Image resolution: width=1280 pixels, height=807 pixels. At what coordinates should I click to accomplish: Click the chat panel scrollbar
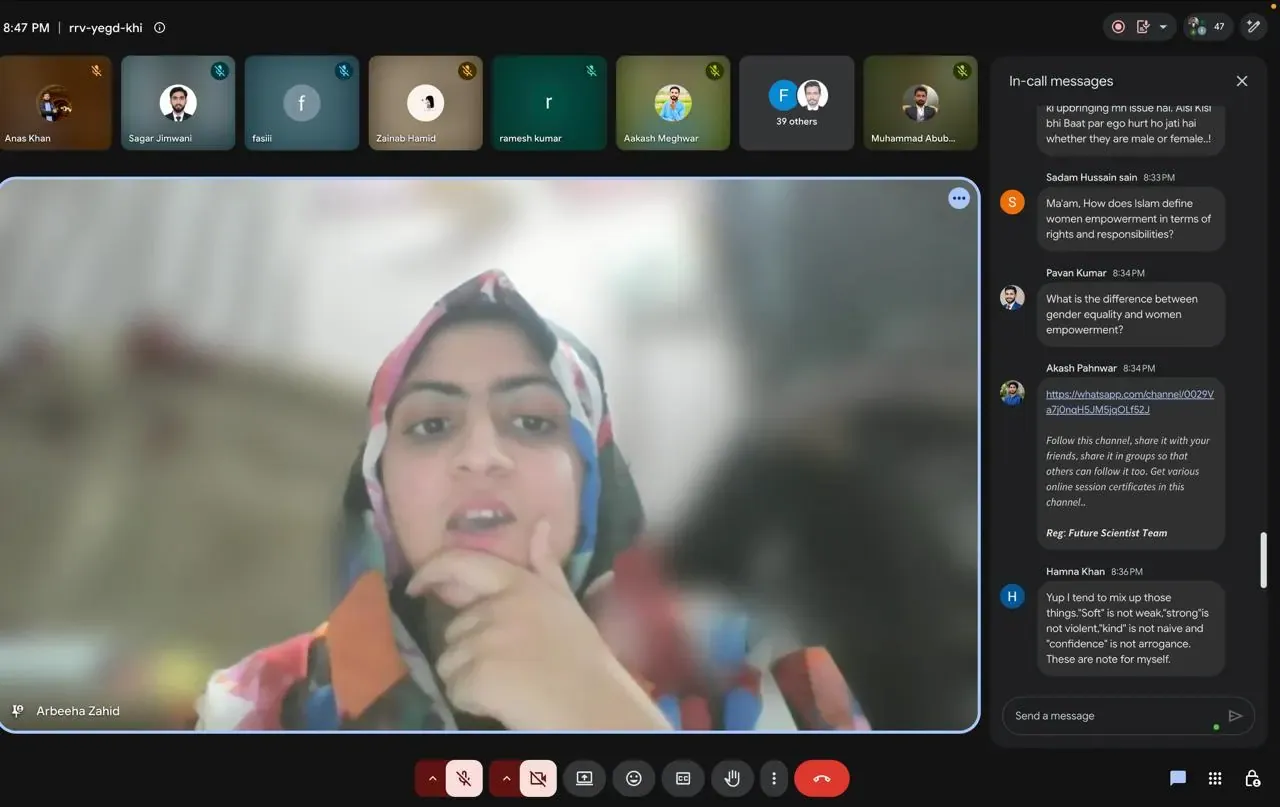1263,560
